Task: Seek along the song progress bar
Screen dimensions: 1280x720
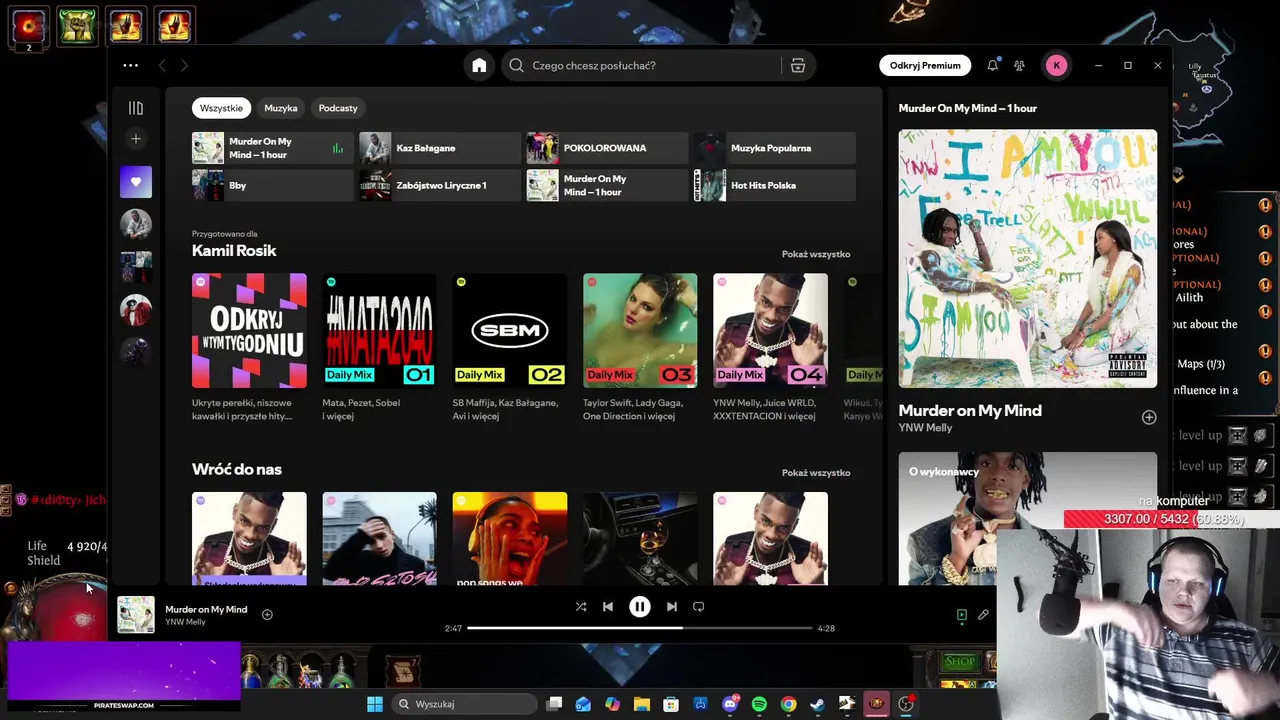Action: [x=640, y=628]
